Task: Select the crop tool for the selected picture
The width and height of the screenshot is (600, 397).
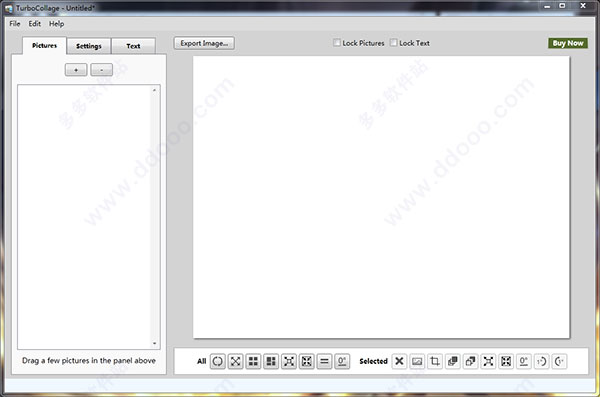Action: pyautogui.click(x=435, y=361)
